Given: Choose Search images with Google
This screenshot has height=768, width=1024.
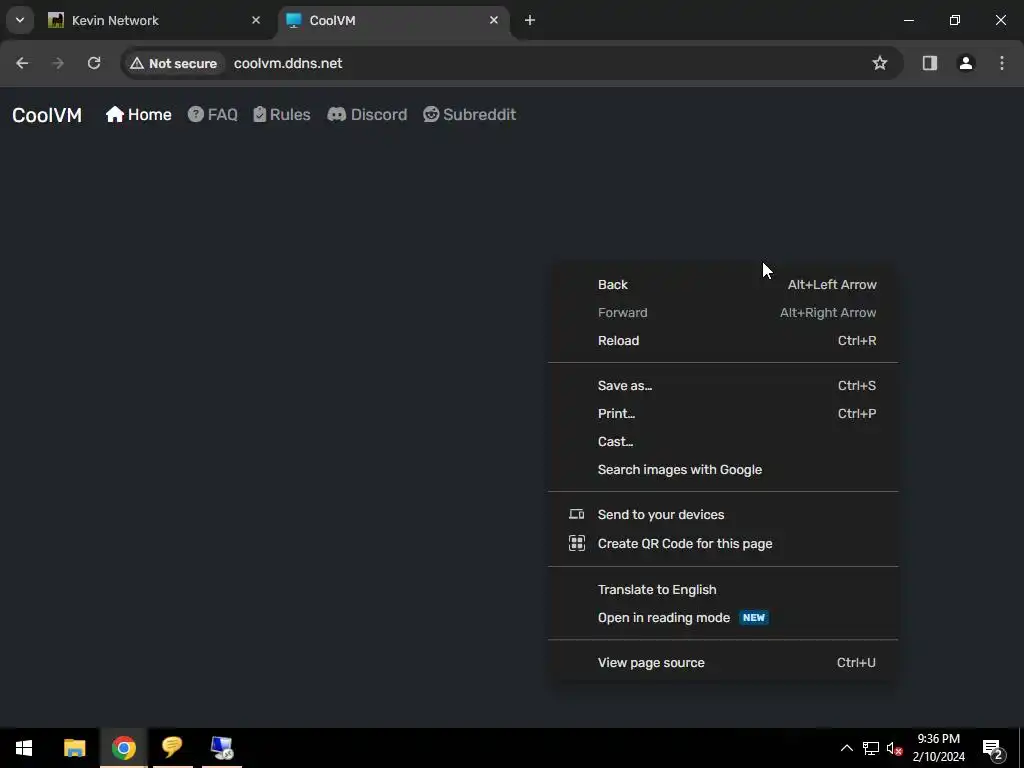Looking at the screenshot, I should click(723, 470).
